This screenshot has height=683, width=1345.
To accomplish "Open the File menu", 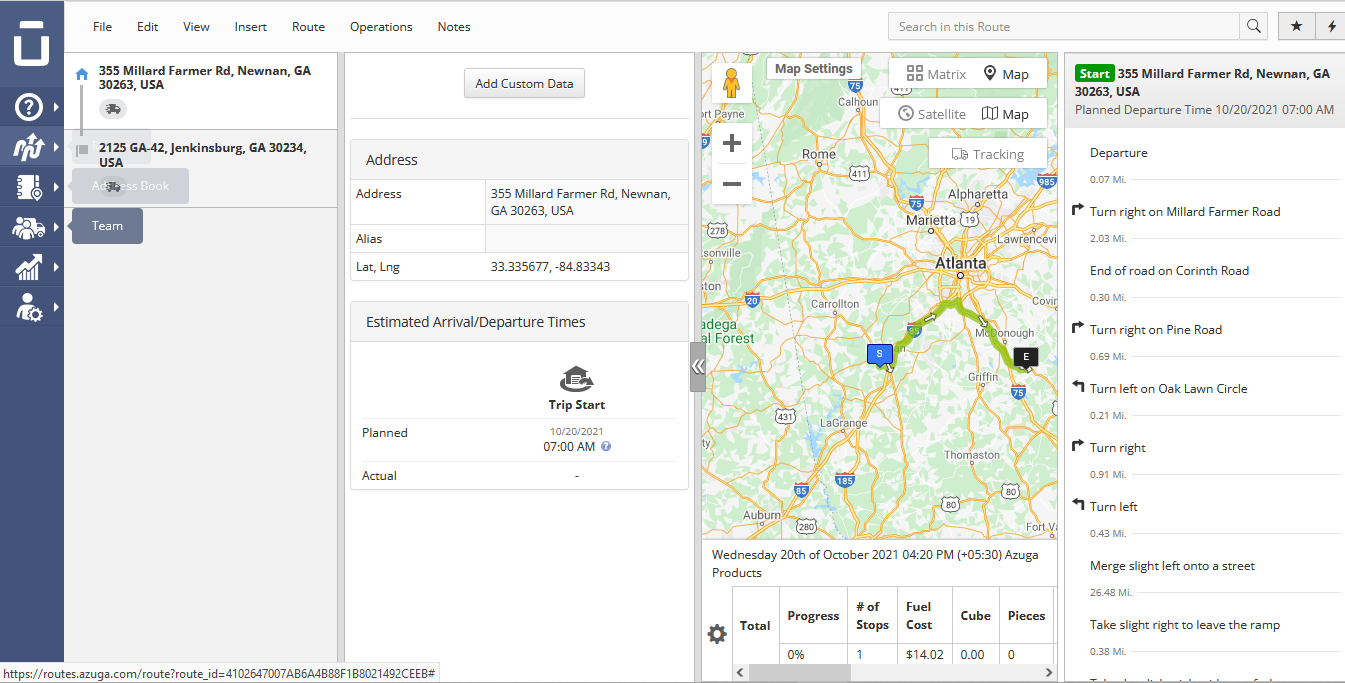I will pos(102,27).
